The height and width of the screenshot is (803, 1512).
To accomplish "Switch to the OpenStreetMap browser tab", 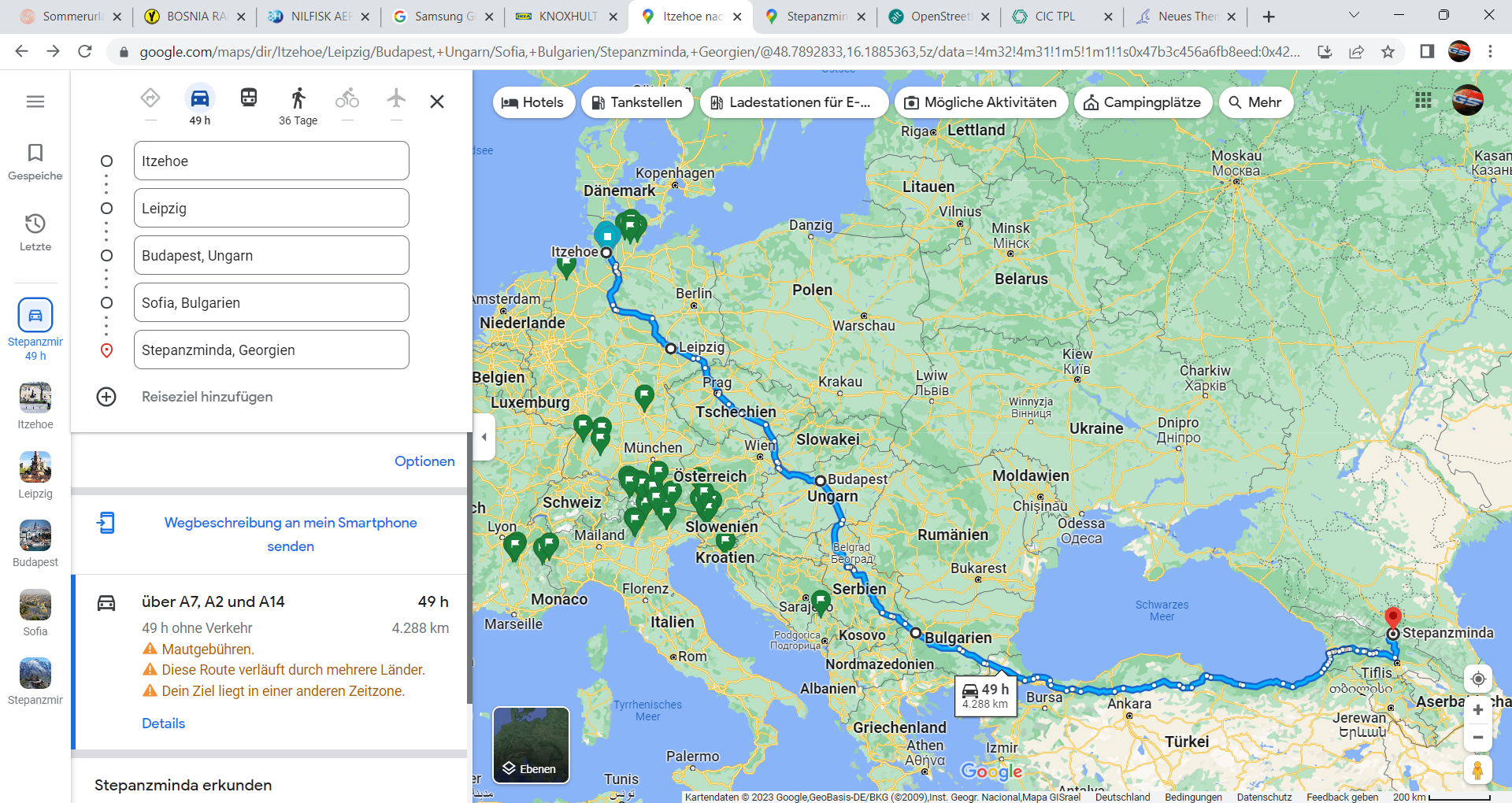I will tap(938, 17).
